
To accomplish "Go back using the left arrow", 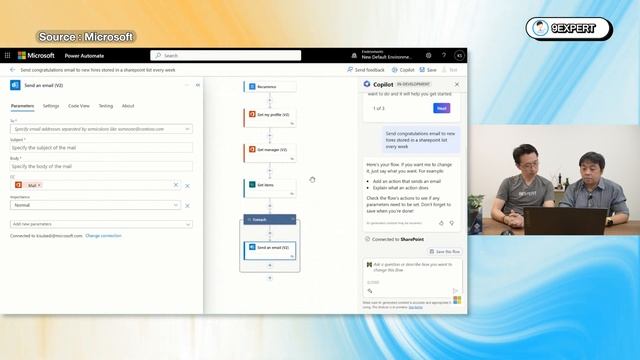I will click(x=12, y=70).
